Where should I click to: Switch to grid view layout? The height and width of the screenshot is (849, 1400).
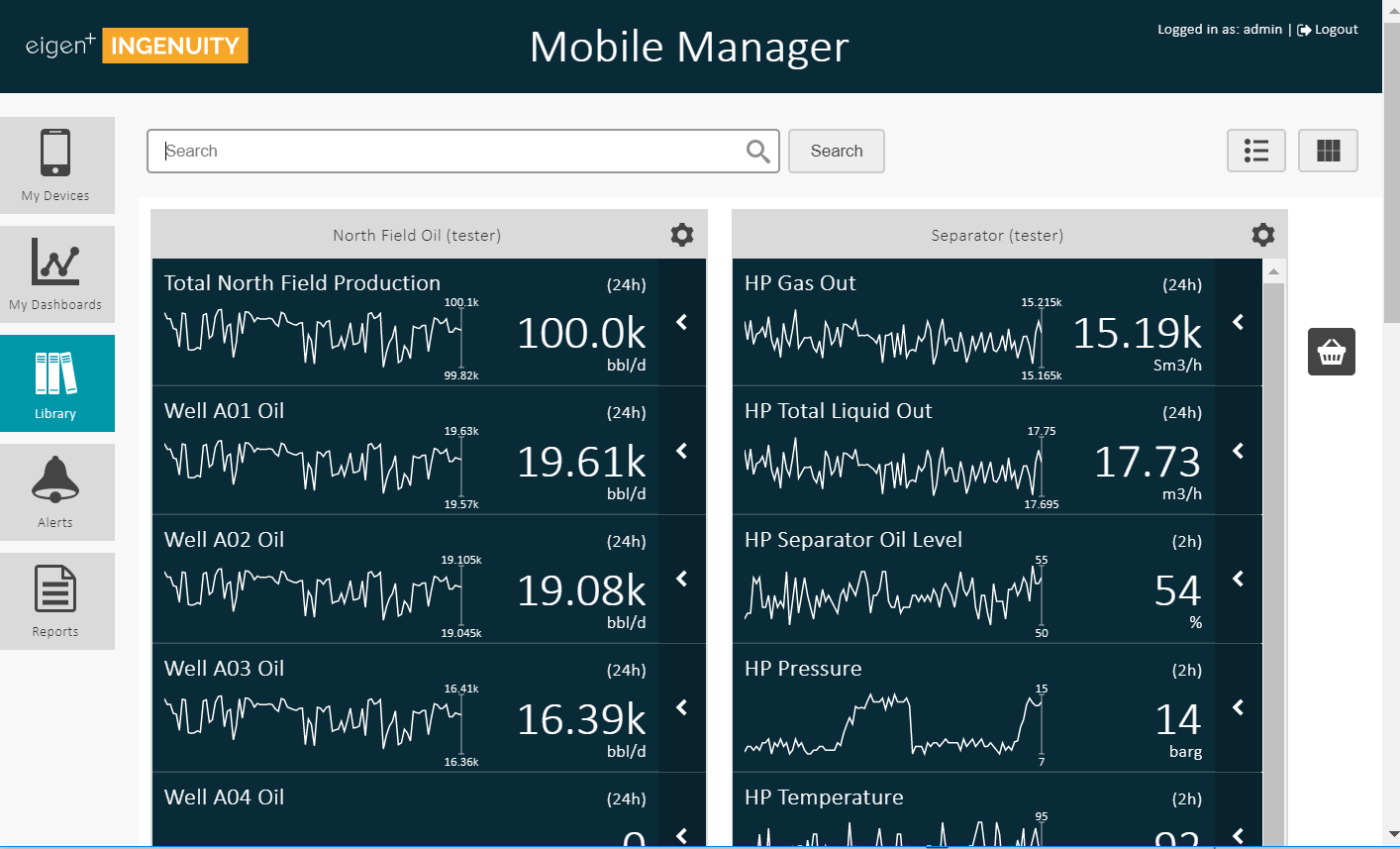coord(1328,151)
